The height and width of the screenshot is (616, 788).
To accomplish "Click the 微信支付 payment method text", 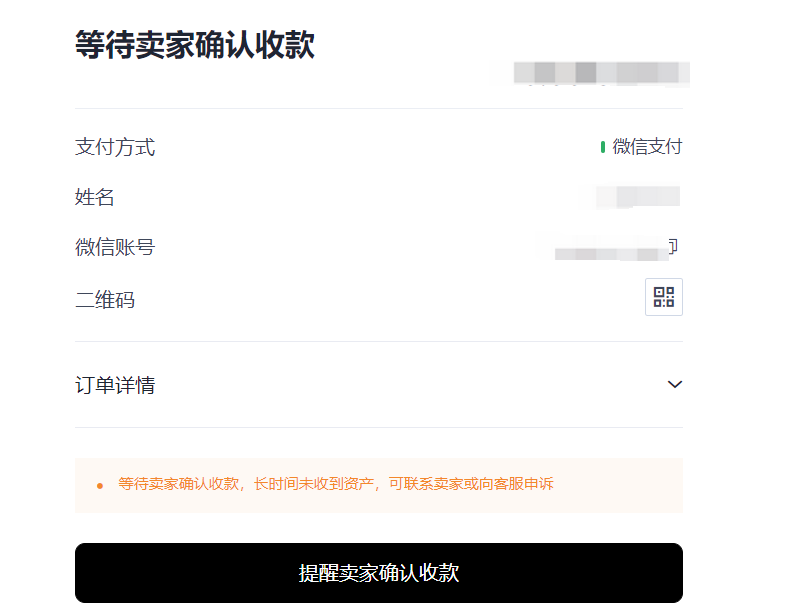I will point(647,147).
